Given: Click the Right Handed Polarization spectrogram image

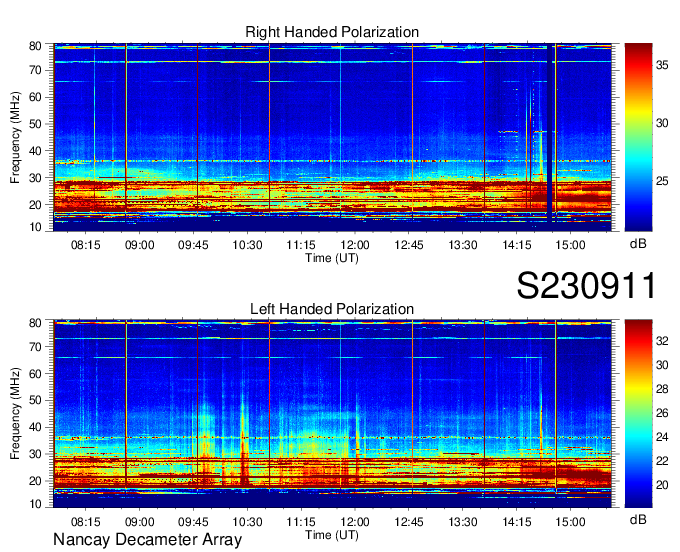Looking at the screenshot, I should pyautogui.click(x=332, y=137).
